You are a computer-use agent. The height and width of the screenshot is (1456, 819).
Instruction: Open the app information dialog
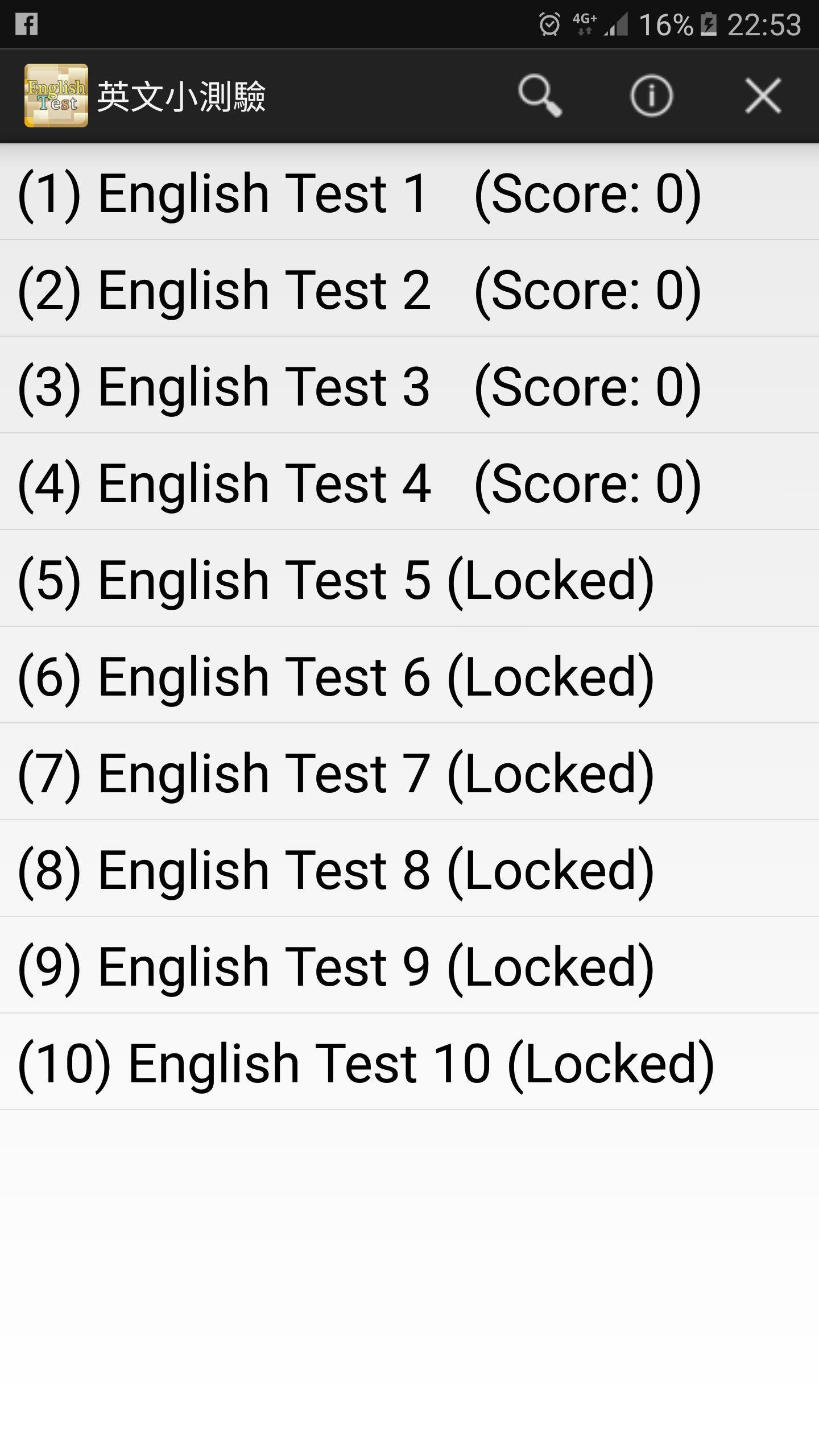651,96
